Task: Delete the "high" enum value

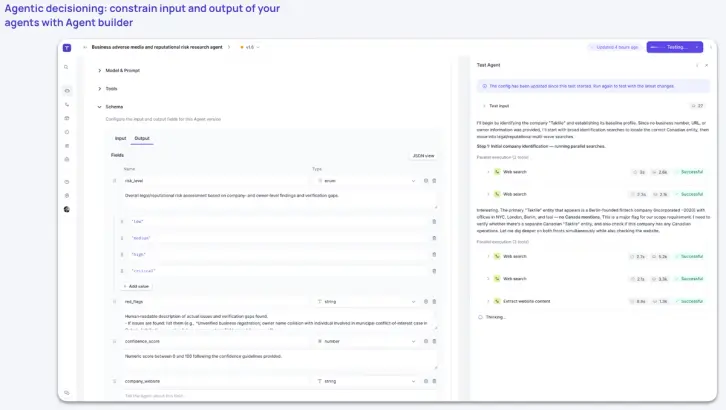Action: tap(434, 255)
